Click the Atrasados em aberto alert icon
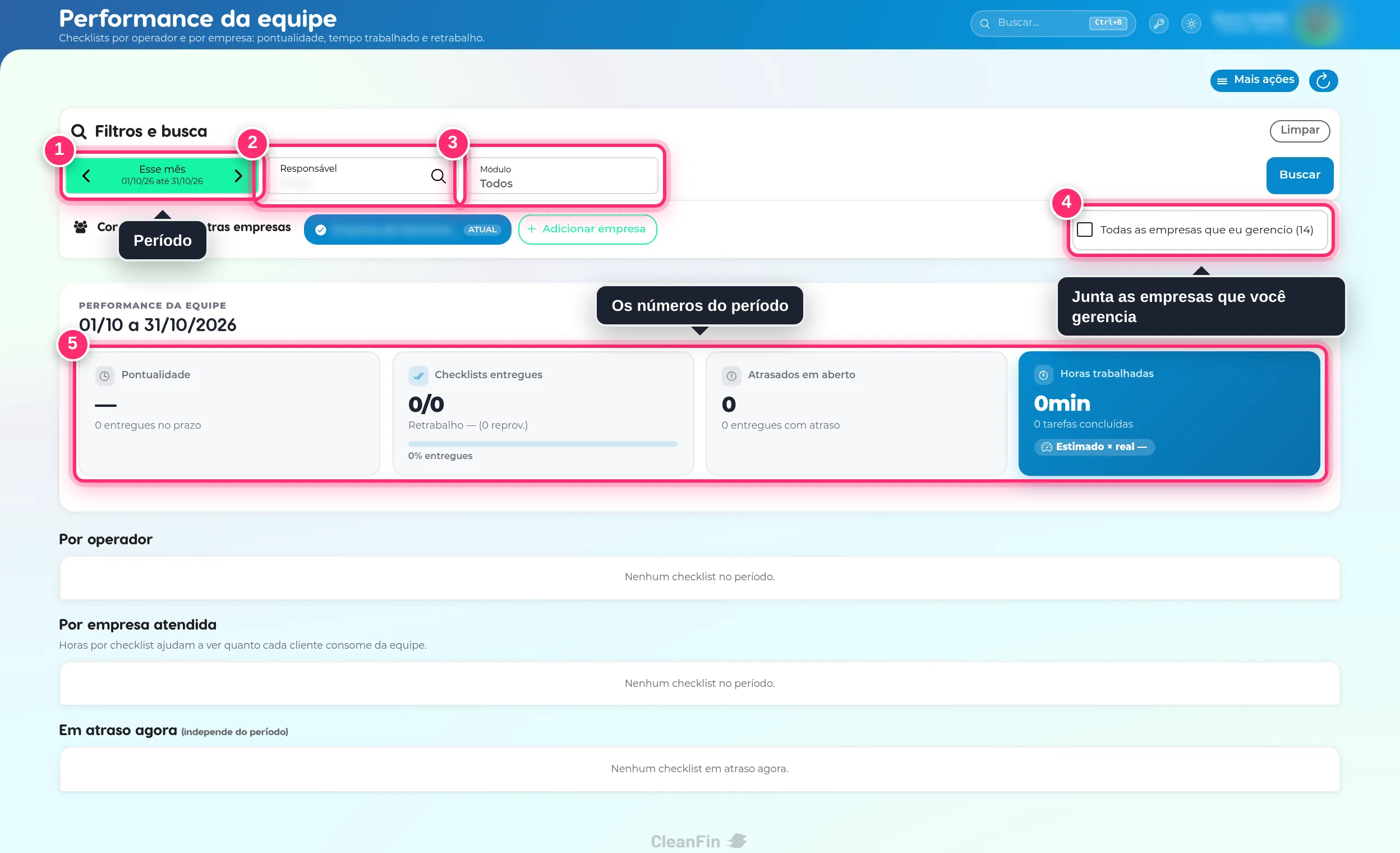1400x853 pixels. 731,375
